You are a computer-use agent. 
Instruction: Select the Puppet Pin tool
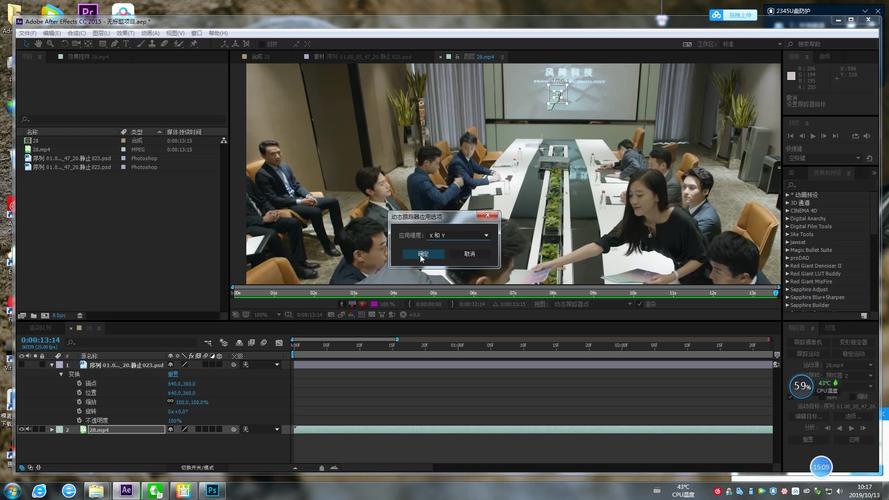point(193,44)
